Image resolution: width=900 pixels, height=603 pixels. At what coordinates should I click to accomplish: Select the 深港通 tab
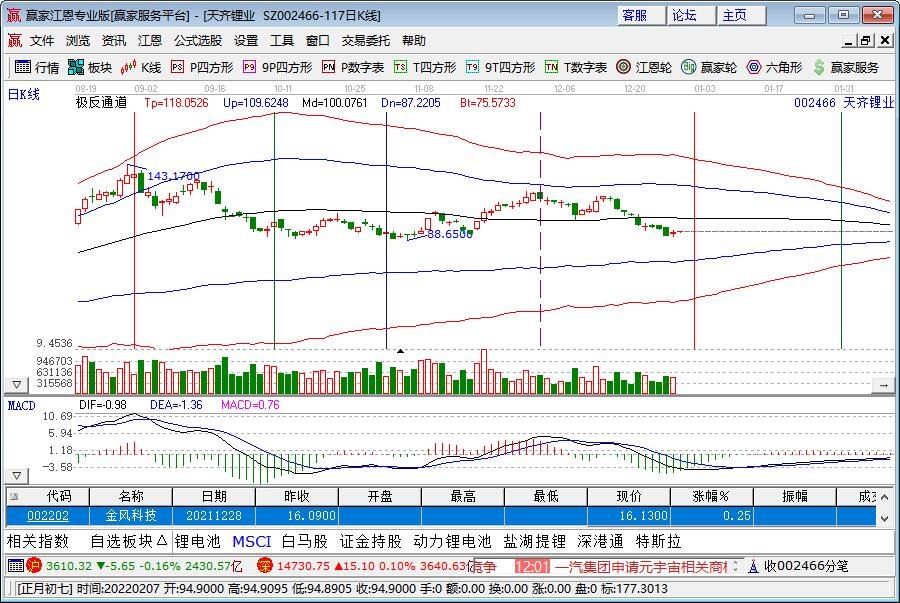(x=600, y=541)
